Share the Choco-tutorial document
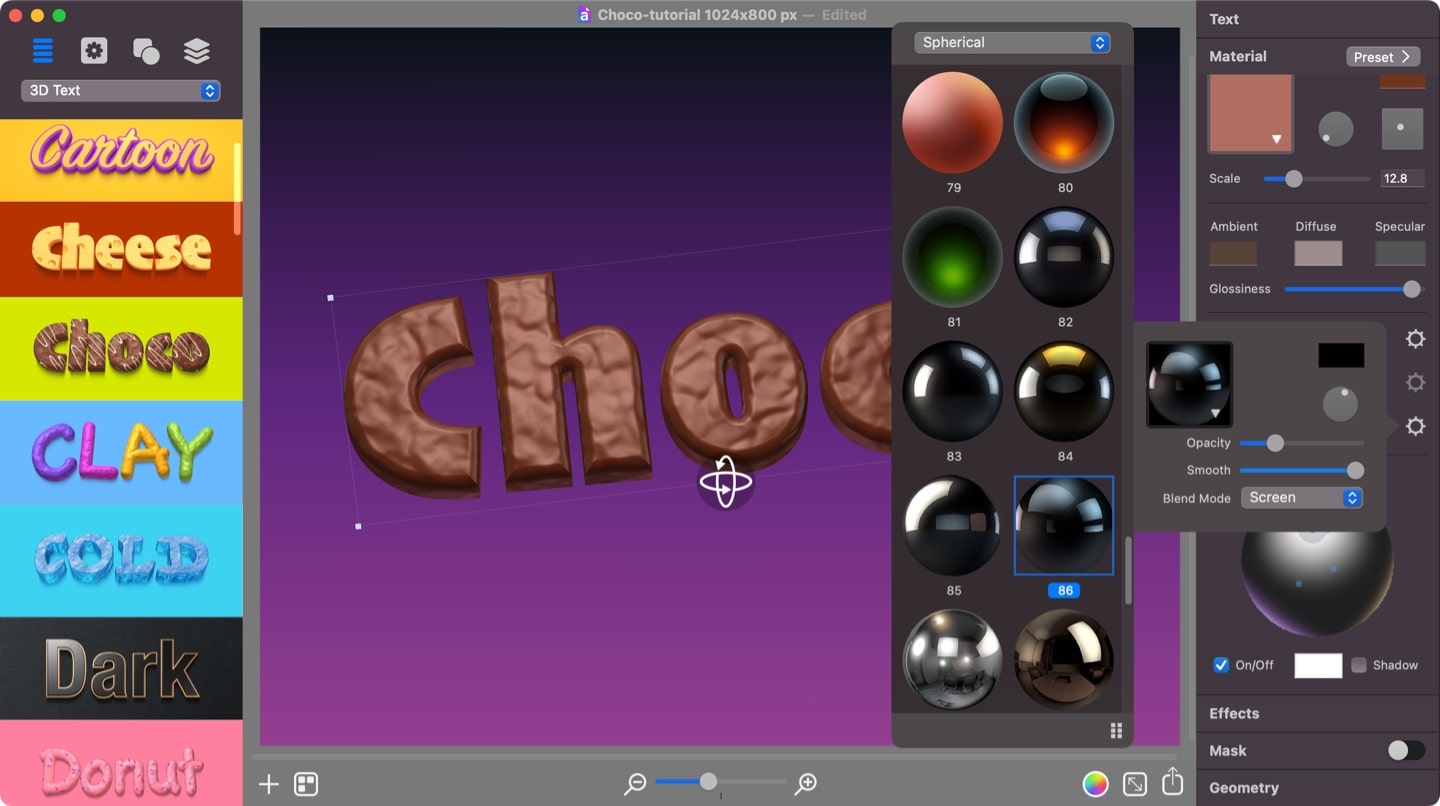This screenshot has height=806, width=1440. coord(1172,784)
